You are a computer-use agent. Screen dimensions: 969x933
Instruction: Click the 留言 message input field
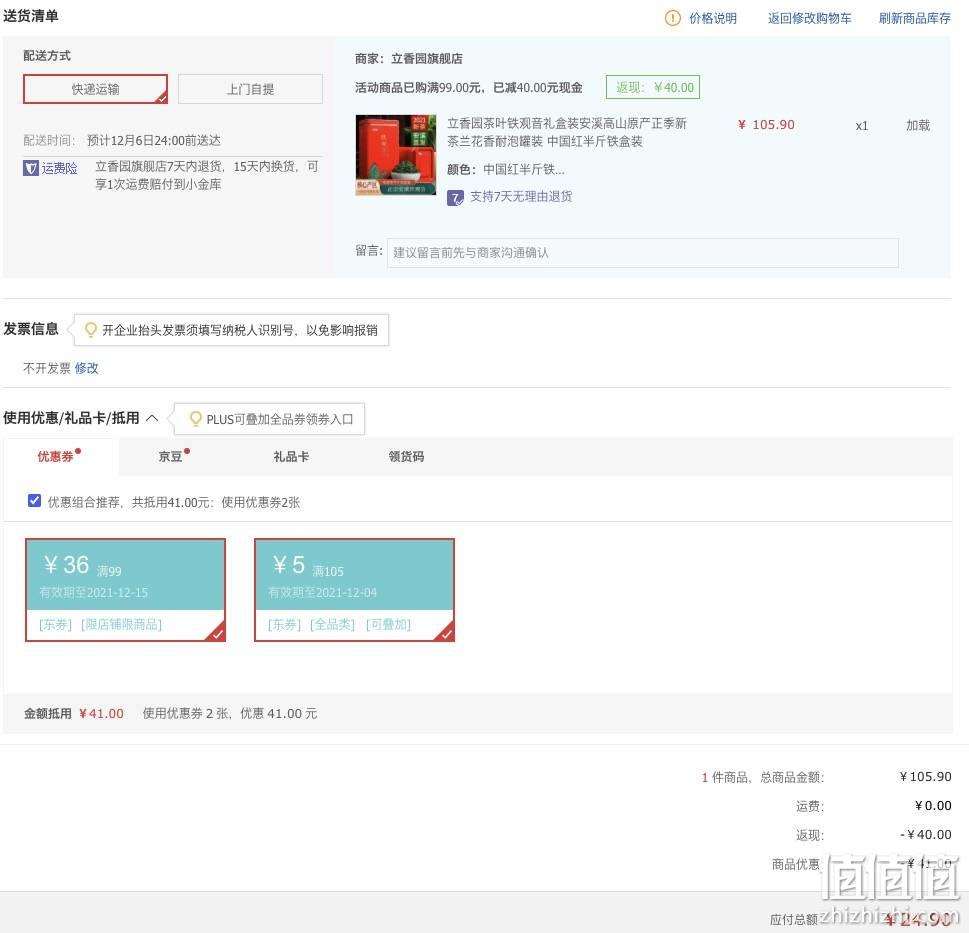(x=643, y=253)
